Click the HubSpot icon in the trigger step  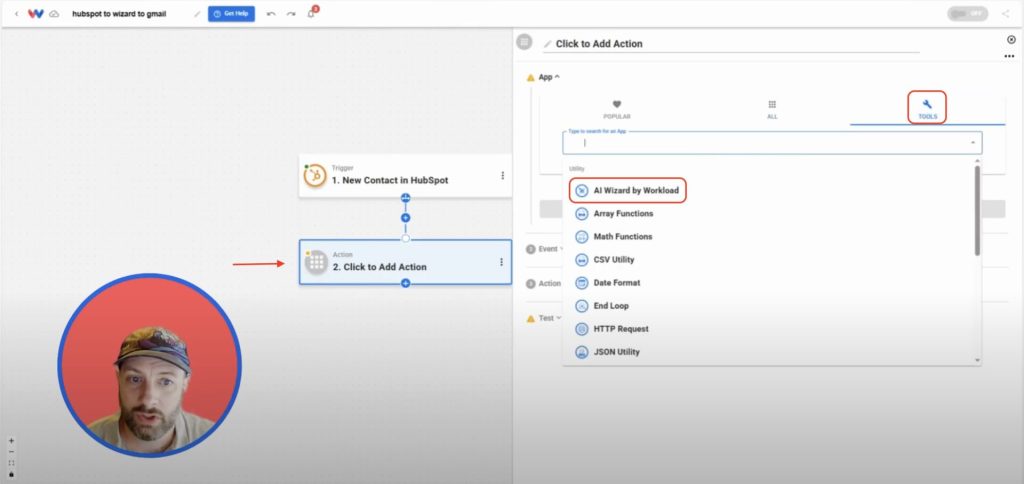coord(315,176)
